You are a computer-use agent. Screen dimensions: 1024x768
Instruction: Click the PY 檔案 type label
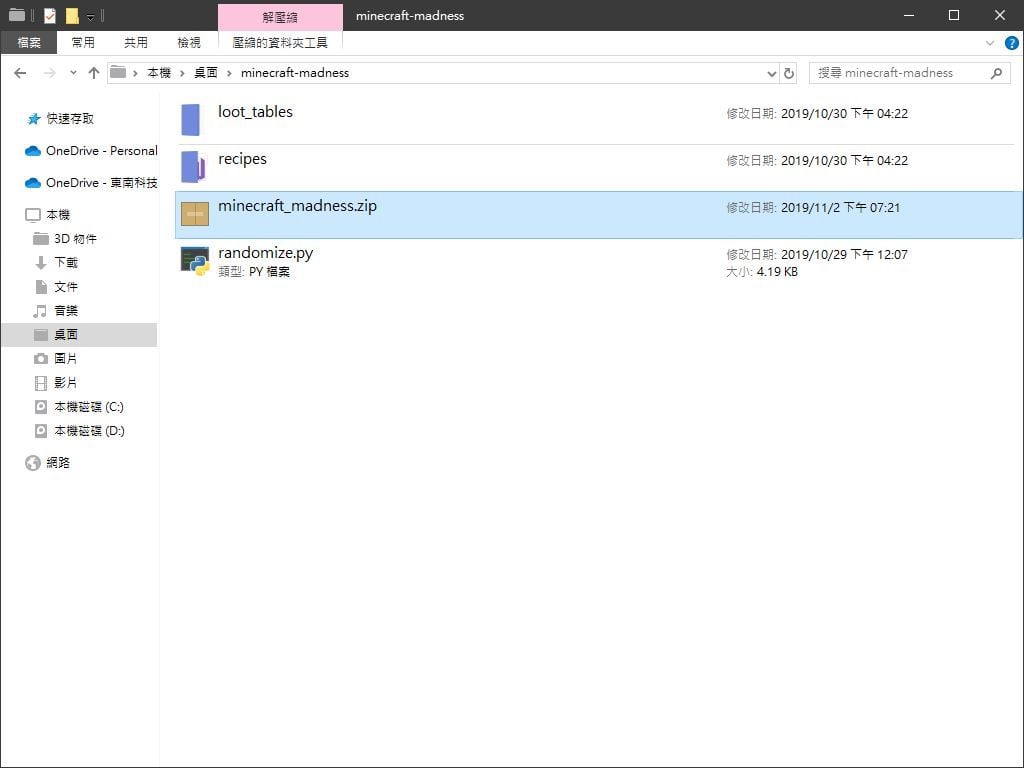pyautogui.click(x=269, y=272)
